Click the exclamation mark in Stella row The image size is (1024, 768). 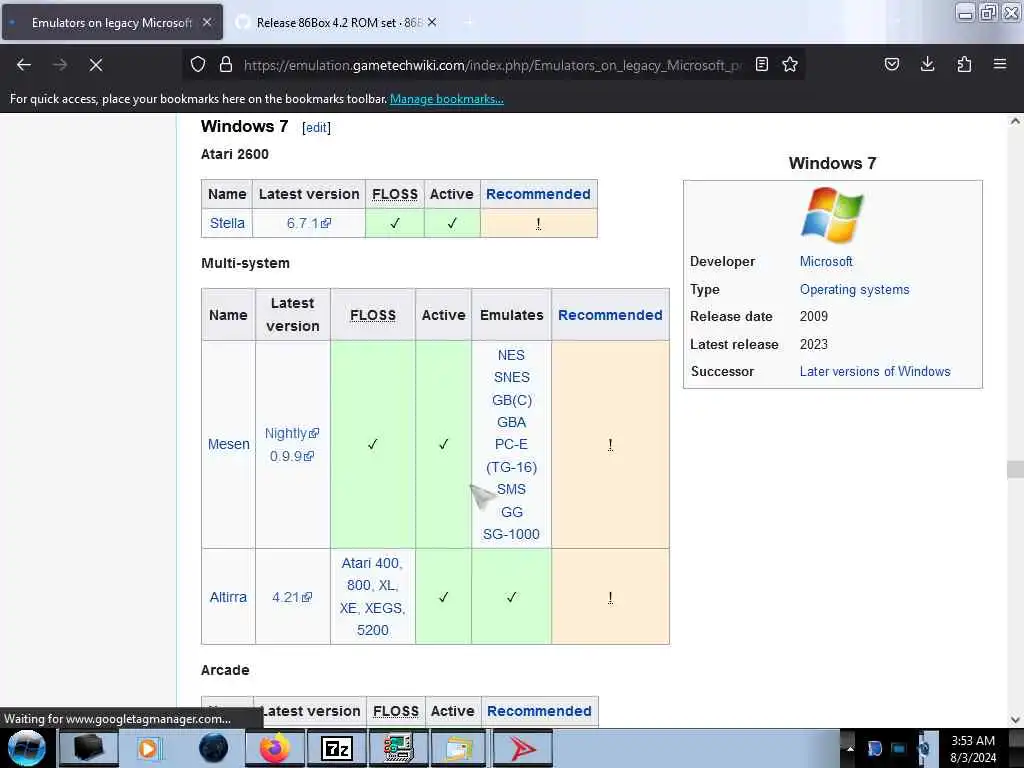(538, 223)
